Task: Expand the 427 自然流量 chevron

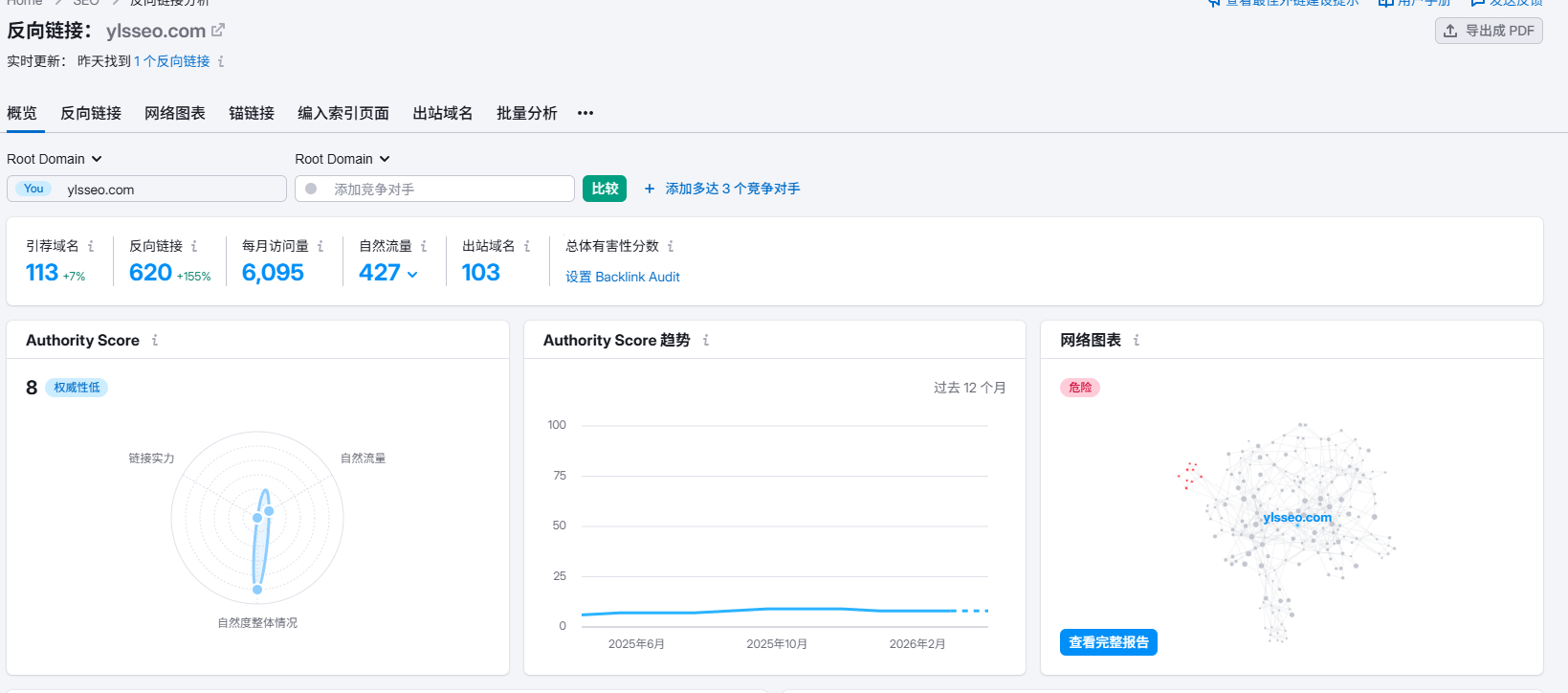Action: coord(412,274)
